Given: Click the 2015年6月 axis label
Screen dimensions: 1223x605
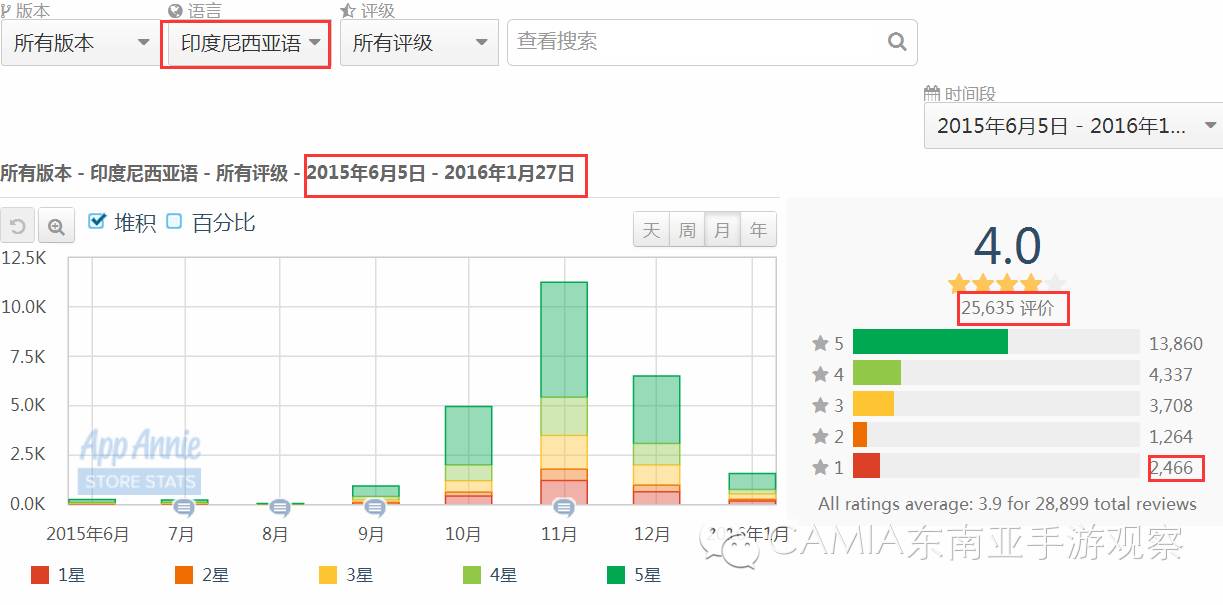Looking at the screenshot, I should pos(88,534).
